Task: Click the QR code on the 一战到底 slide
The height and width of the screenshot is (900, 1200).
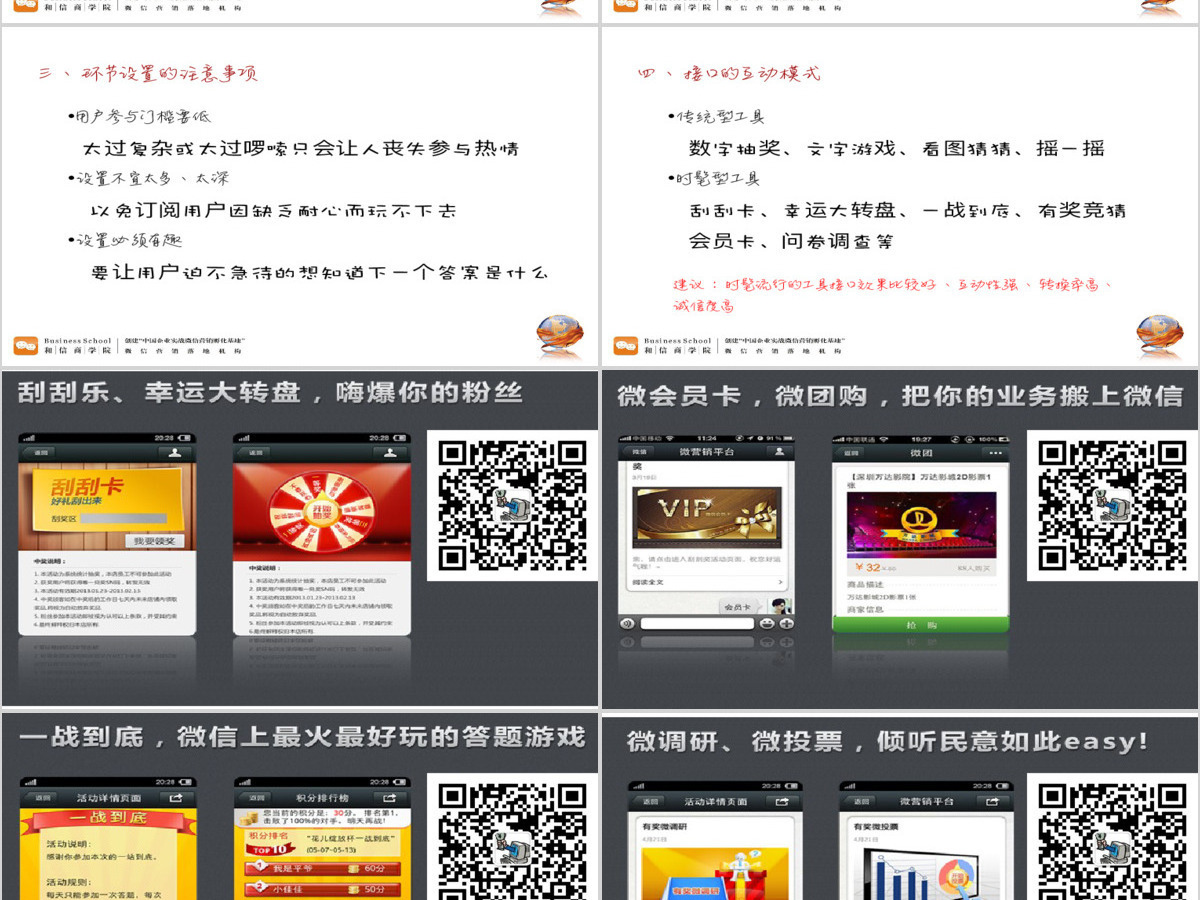Action: [x=512, y=842]
